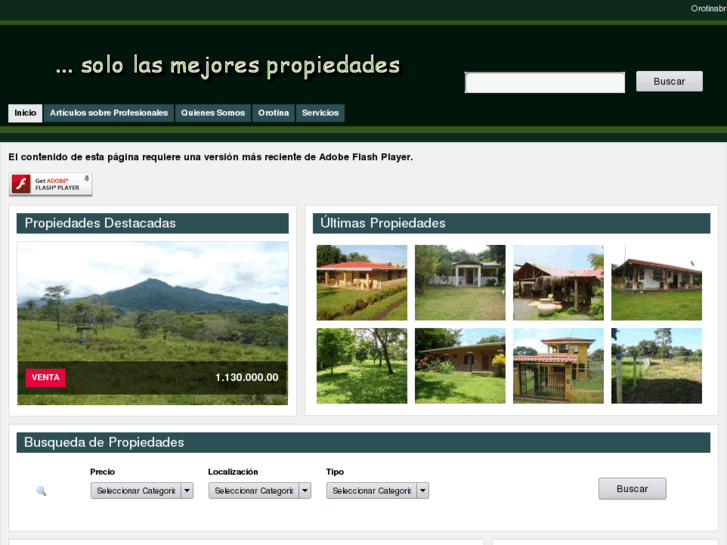Open the featured mountain property image
Viewport: 727px width, 545px height.
(153, 323)
